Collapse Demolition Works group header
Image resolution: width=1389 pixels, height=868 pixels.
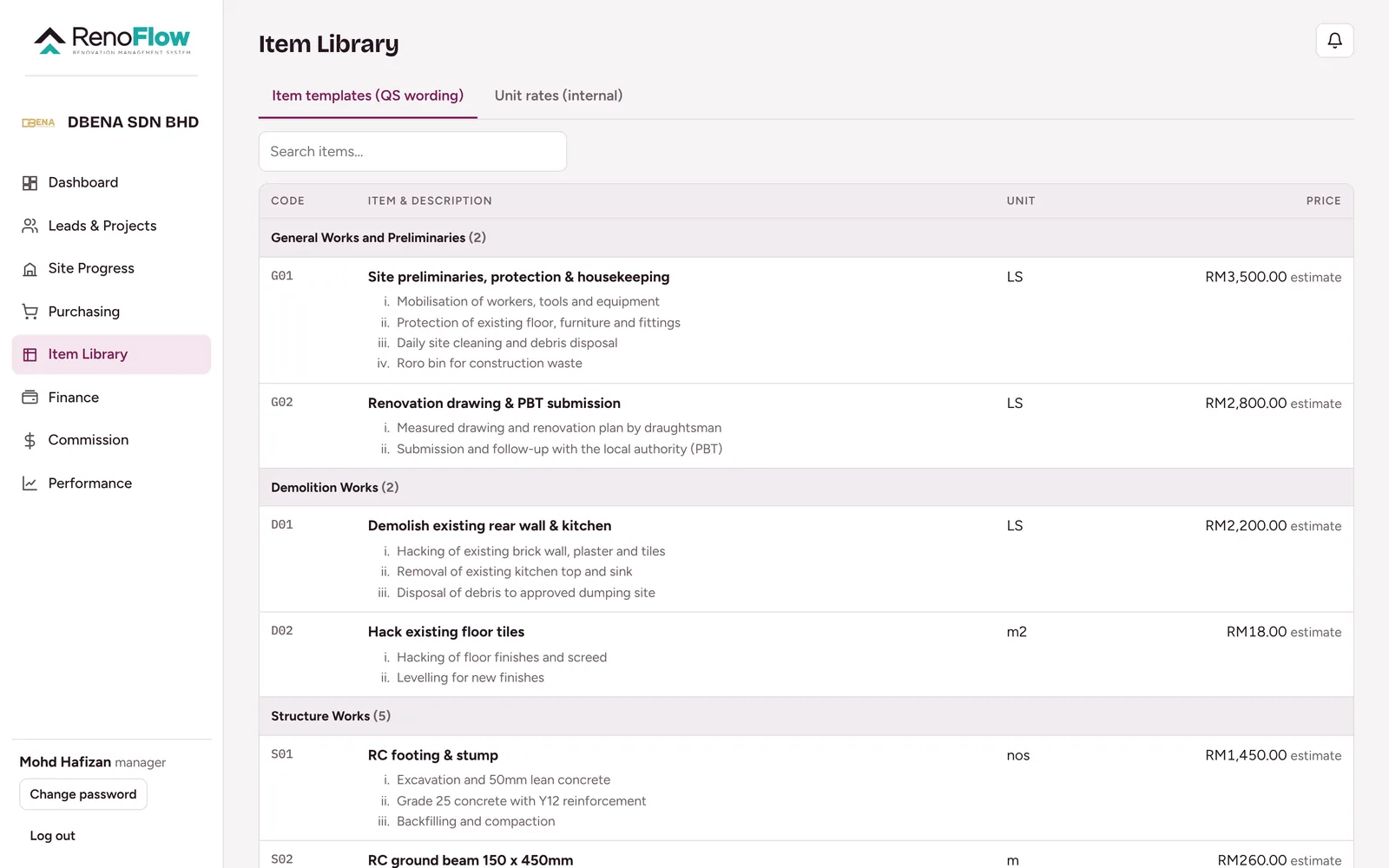pyautogui.click(x=806, y=488)
